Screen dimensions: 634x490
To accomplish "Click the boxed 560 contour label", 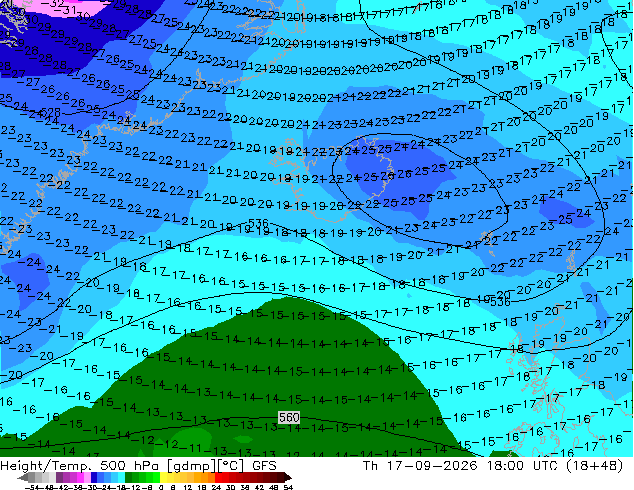I will coord(289,417).
